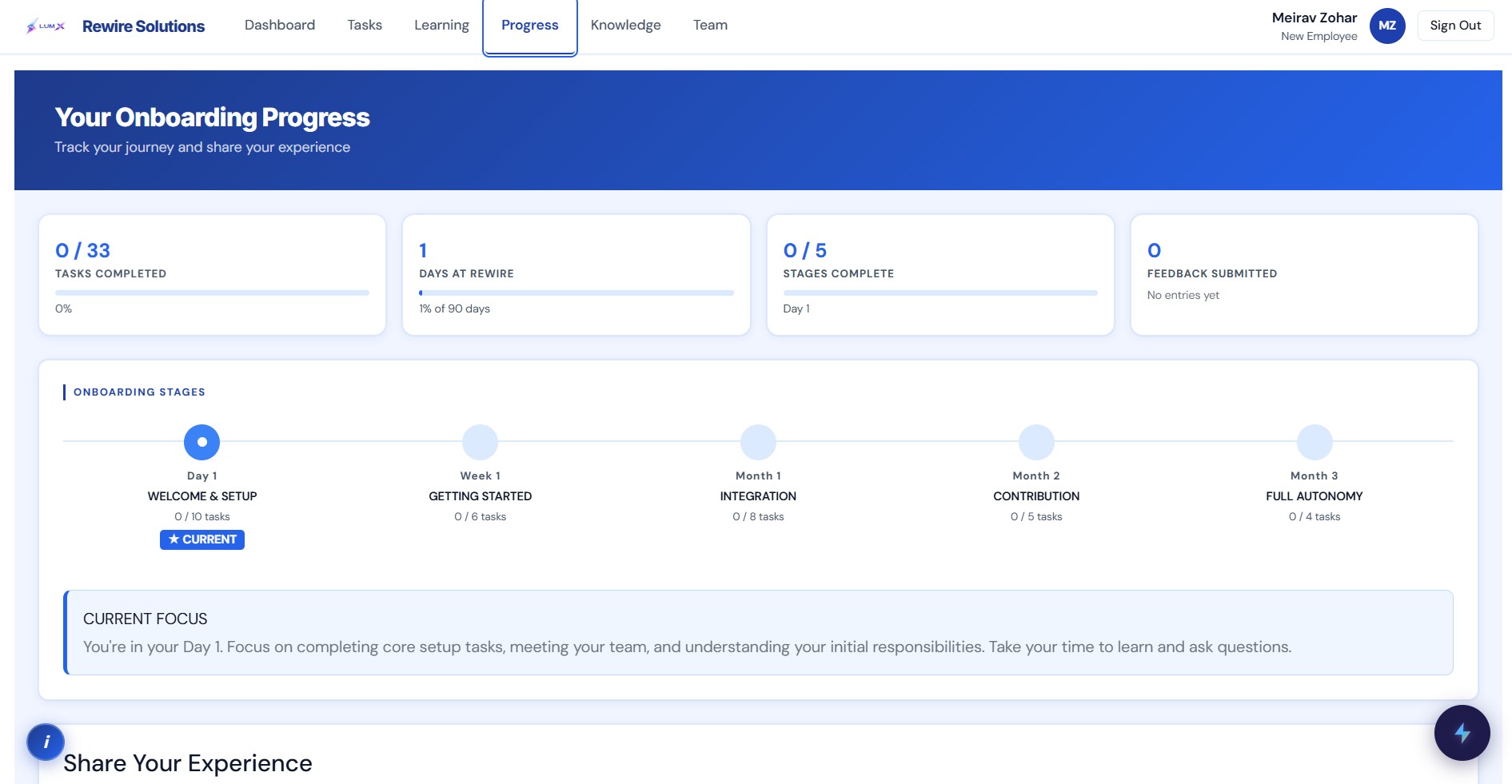The image size is (1512, 784).
Task: Click 'No entries yet' text
Action: pos(1183,295)
